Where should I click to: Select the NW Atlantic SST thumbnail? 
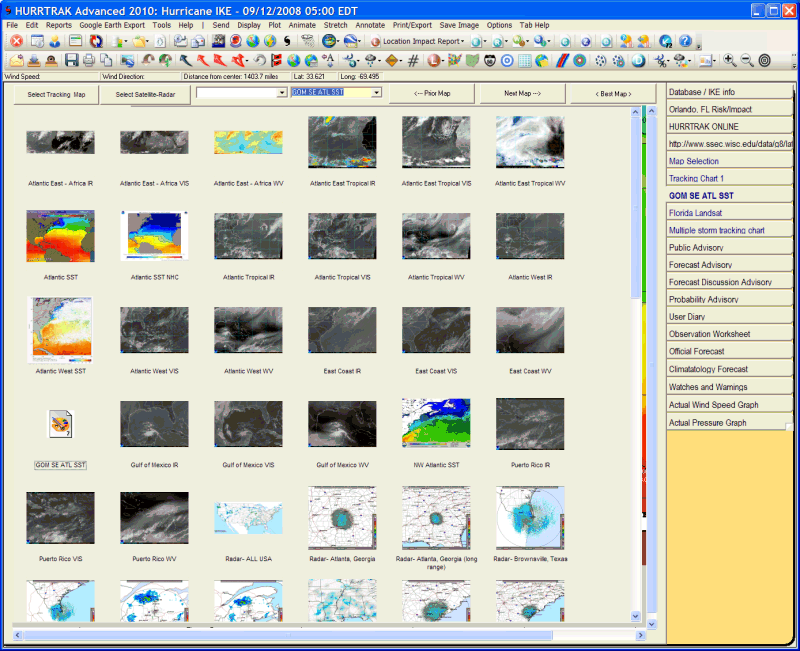pos(435,423)
